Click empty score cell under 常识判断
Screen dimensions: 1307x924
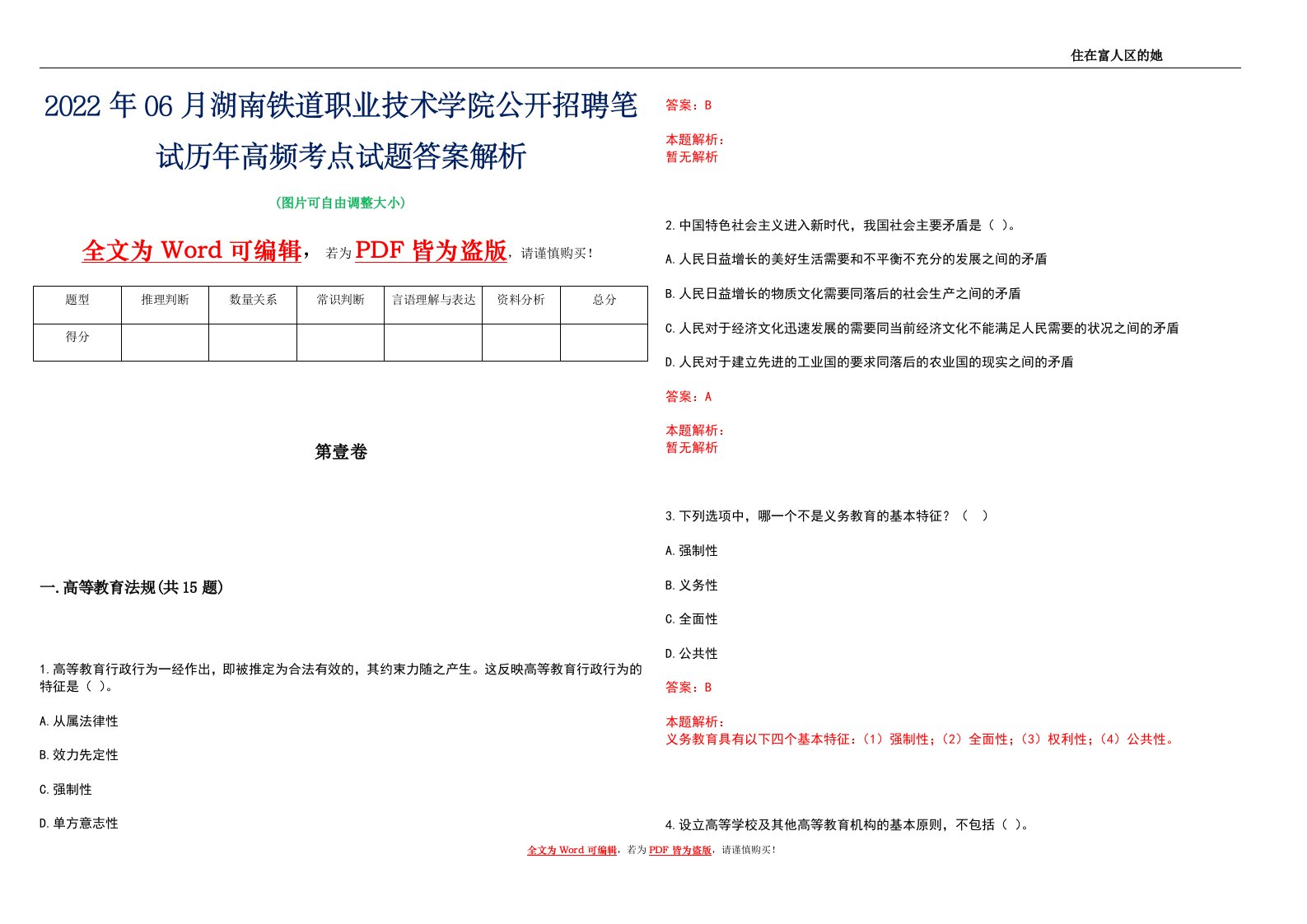[340, 343]
